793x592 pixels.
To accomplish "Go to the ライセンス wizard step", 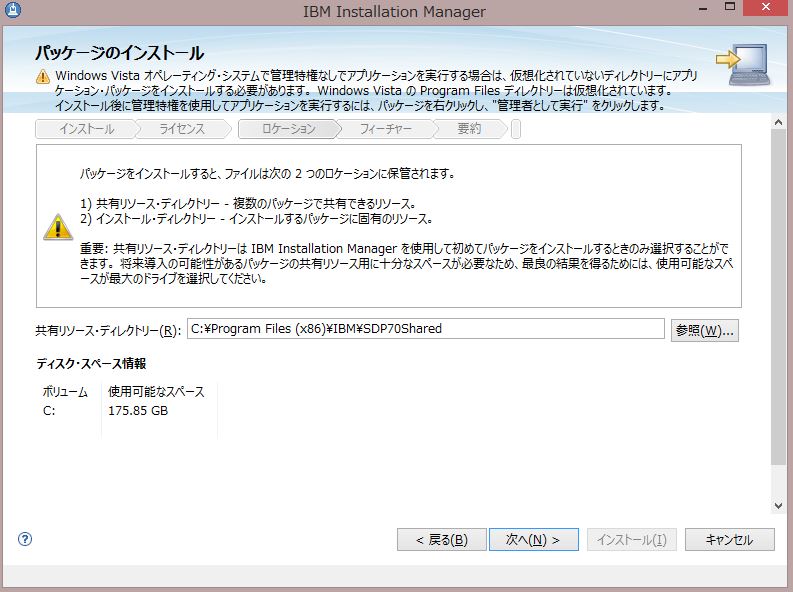I will [x=182, y=129].
